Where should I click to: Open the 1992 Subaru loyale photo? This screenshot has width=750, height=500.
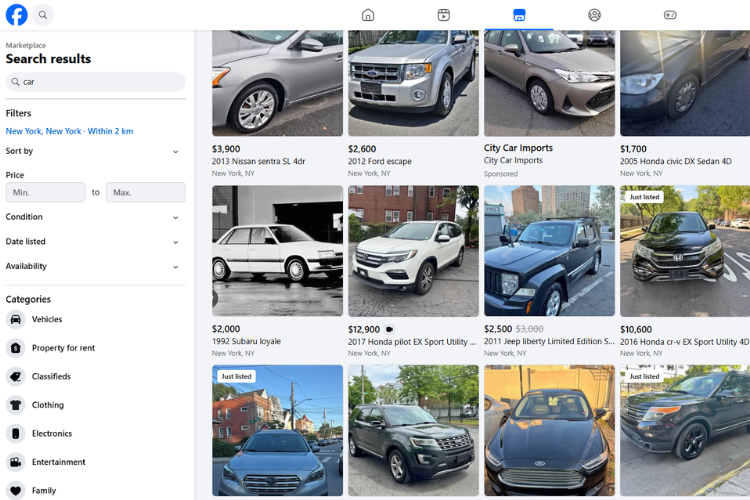click(x=277, y=251)
